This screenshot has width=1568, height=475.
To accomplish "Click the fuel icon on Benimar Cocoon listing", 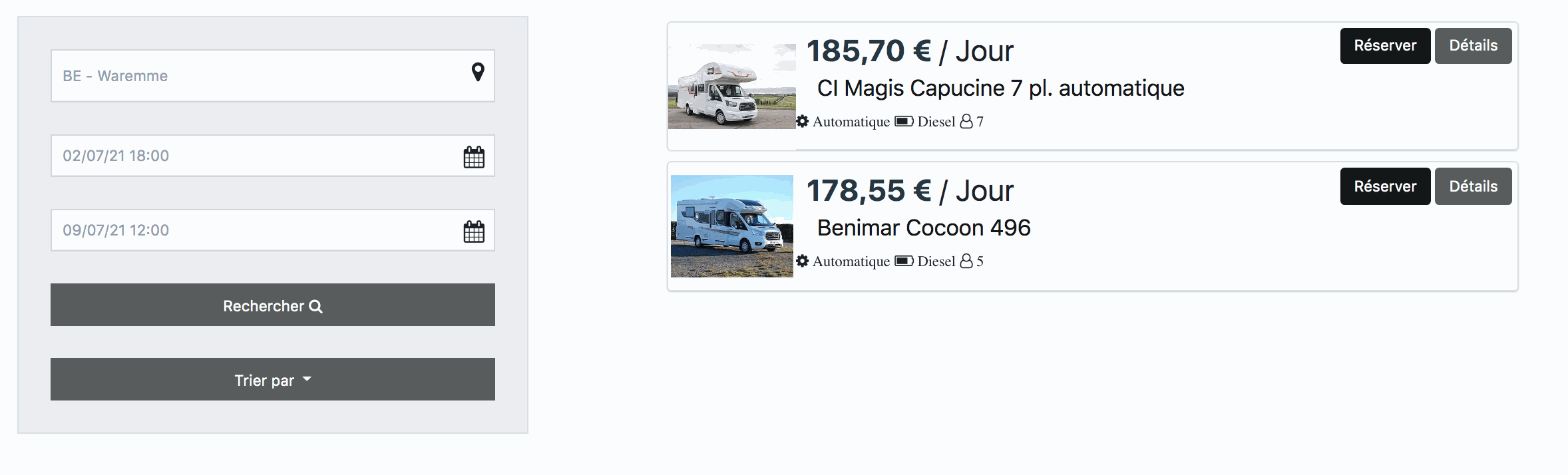I will pyautogui.click(x=904, y=261).
